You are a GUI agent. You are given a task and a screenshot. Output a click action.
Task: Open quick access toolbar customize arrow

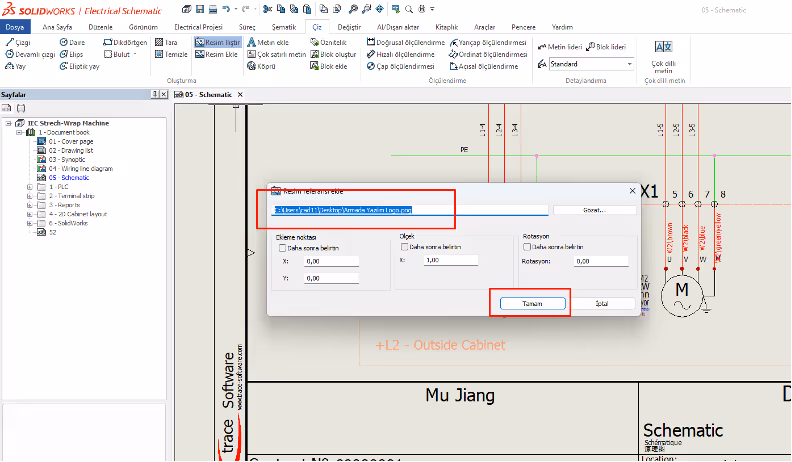click(432, 9)
